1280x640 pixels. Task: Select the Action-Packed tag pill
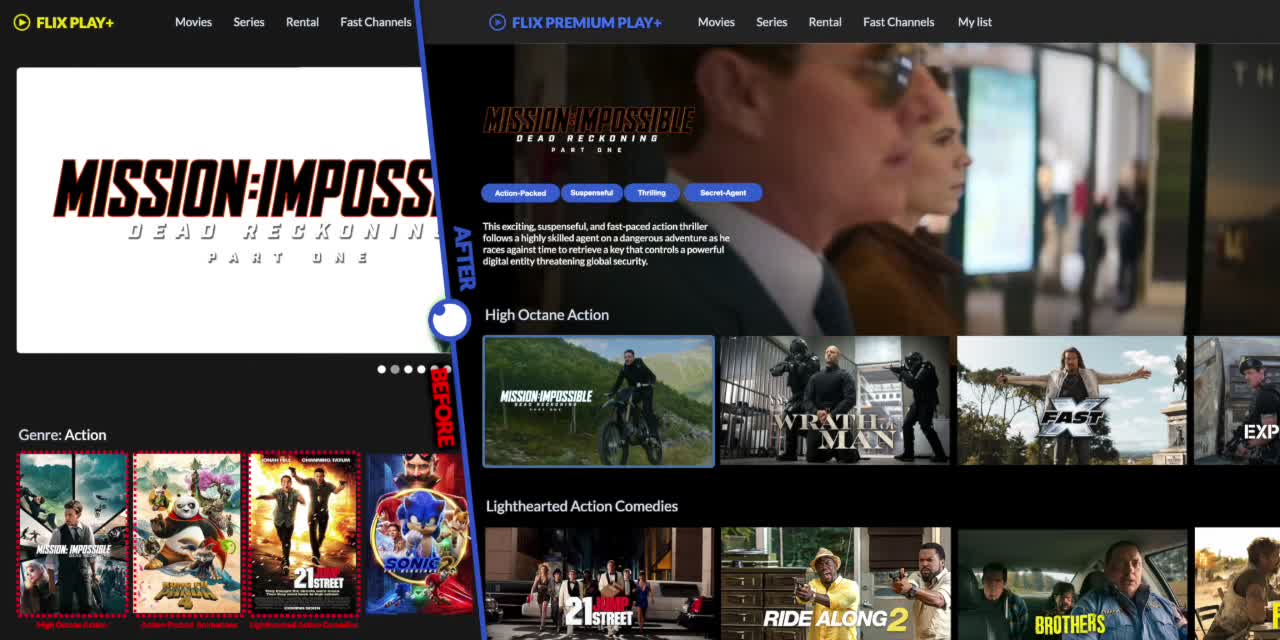click(520, 193)
